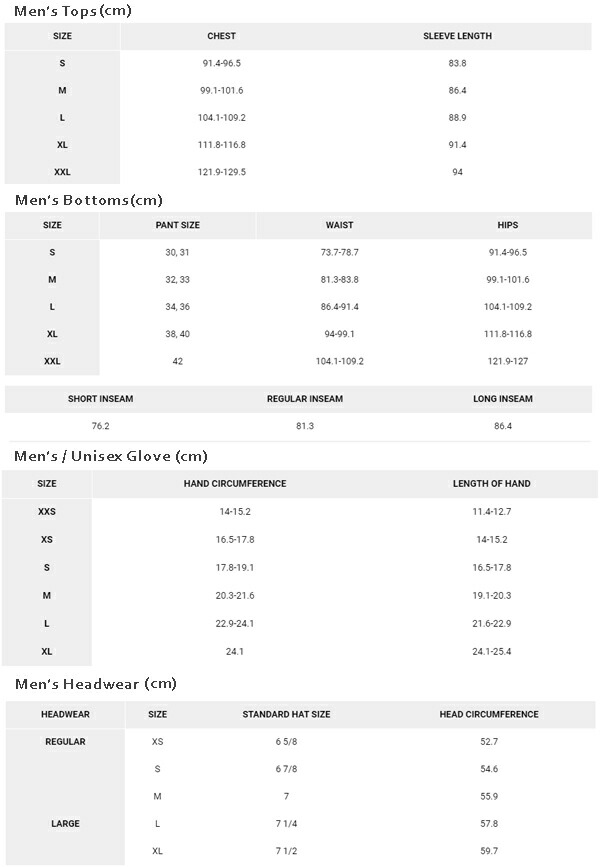Screen dimensions: 600x867
Task: Click the CHEST column header
Action: click(x=221, y=36)
